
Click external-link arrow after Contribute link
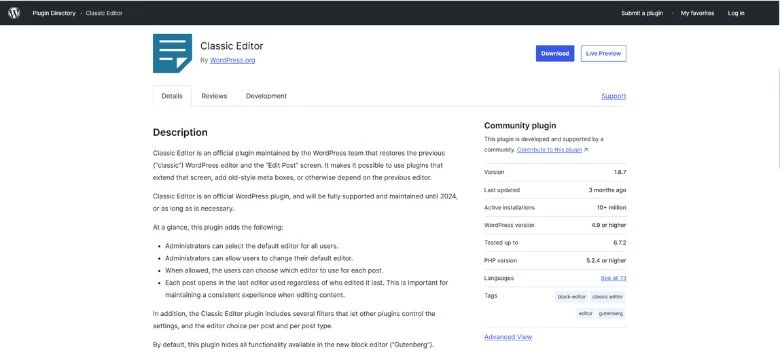(586, 150)
